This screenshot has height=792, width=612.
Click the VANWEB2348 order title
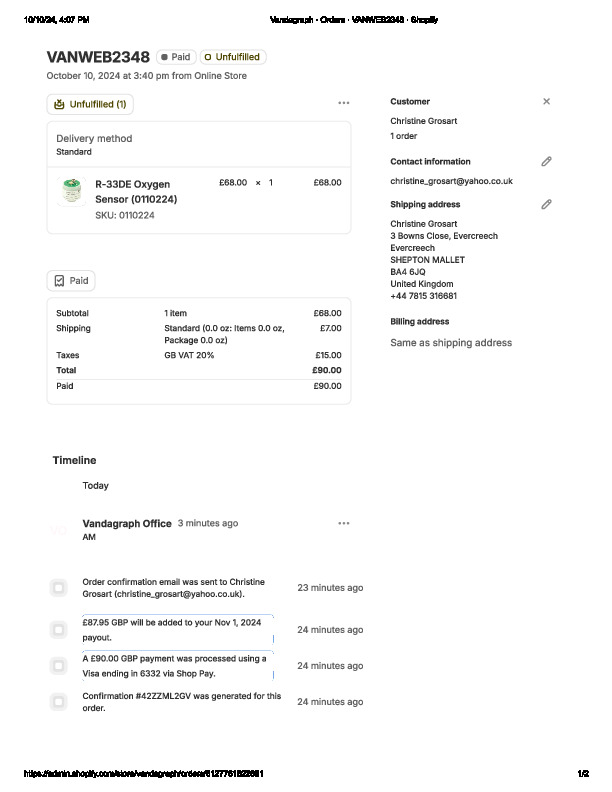tap(98, 57)
